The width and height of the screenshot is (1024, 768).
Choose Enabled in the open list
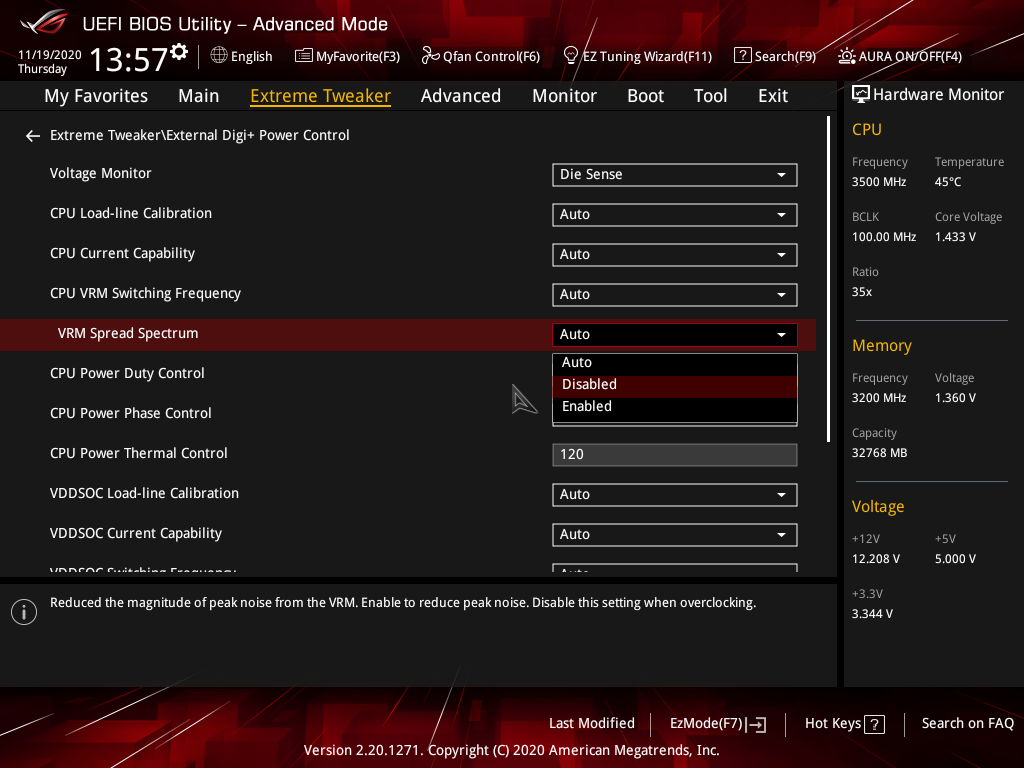point(675,407)
